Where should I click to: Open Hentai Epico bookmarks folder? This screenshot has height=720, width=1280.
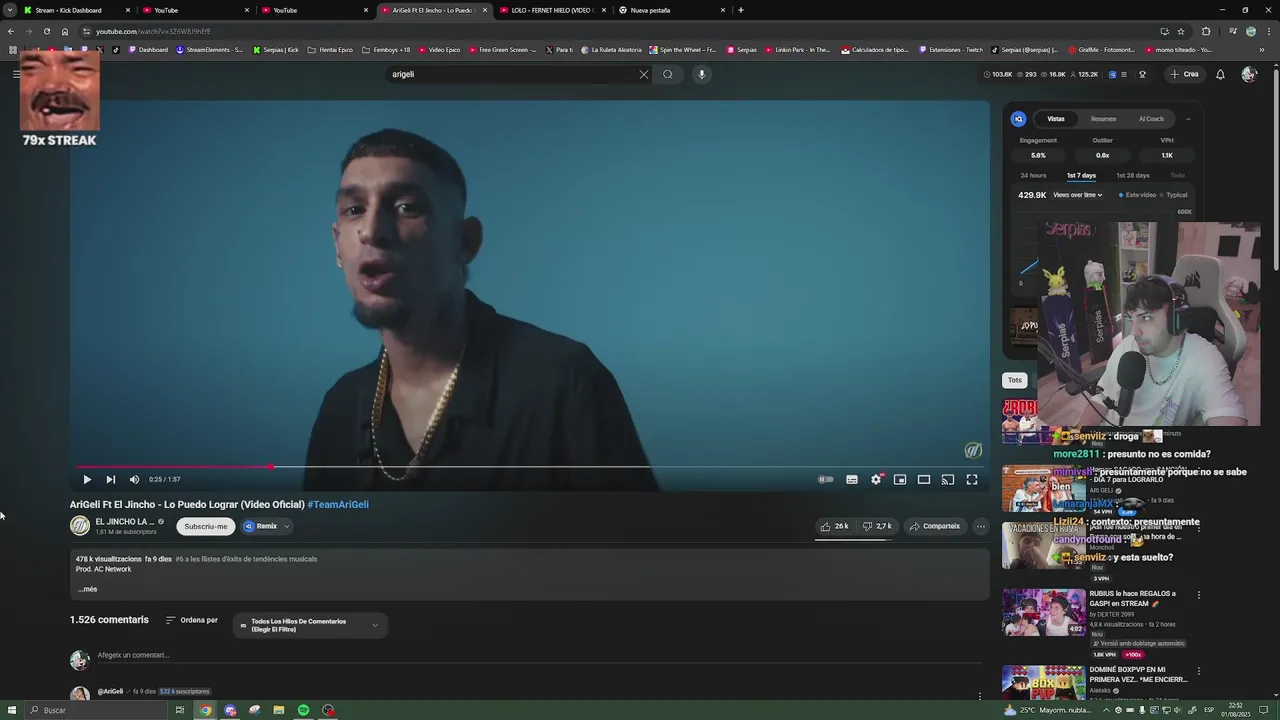pyautogui.click(x=330, y=49)
